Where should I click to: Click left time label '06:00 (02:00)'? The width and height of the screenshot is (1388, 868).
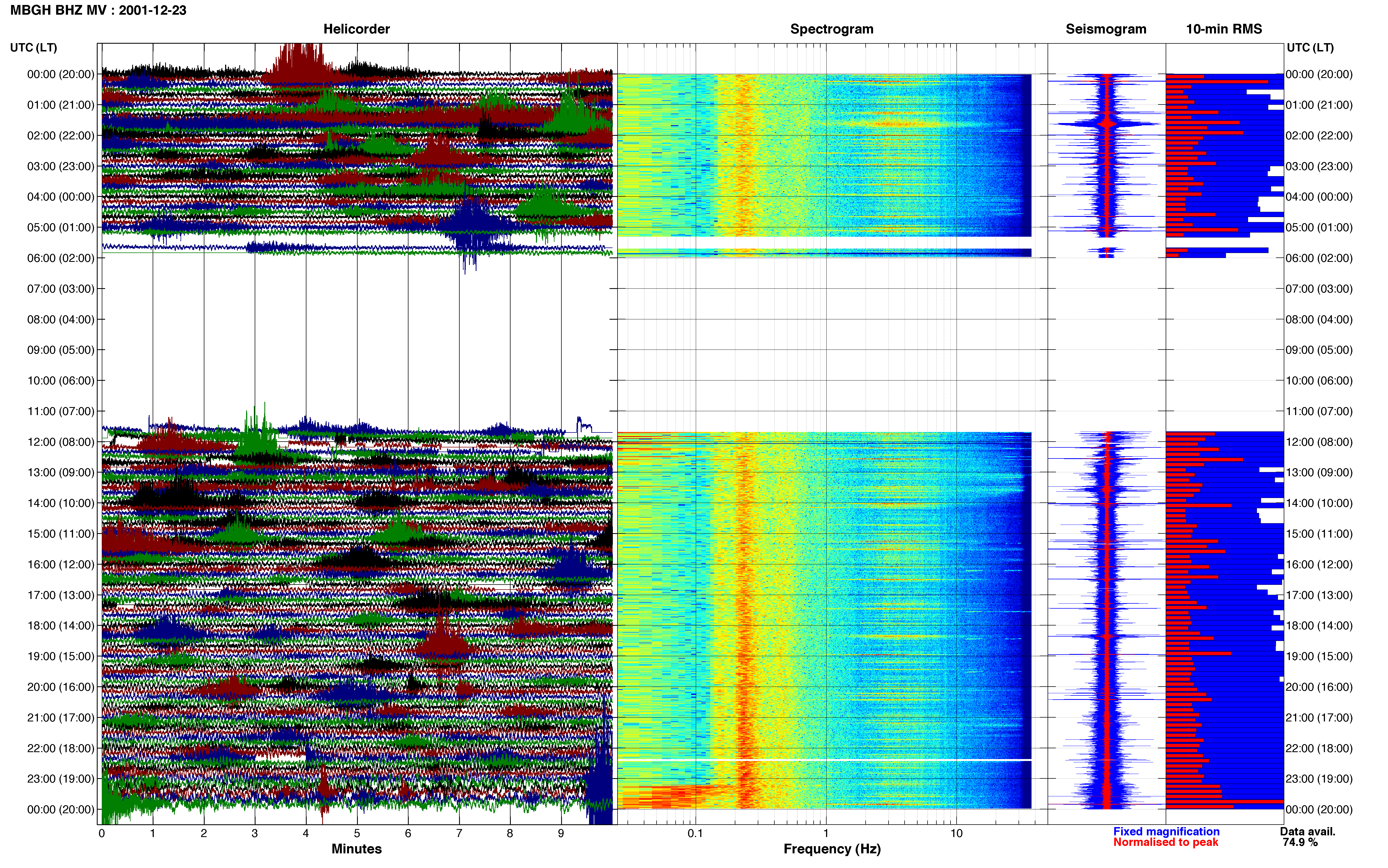[61, 258]
